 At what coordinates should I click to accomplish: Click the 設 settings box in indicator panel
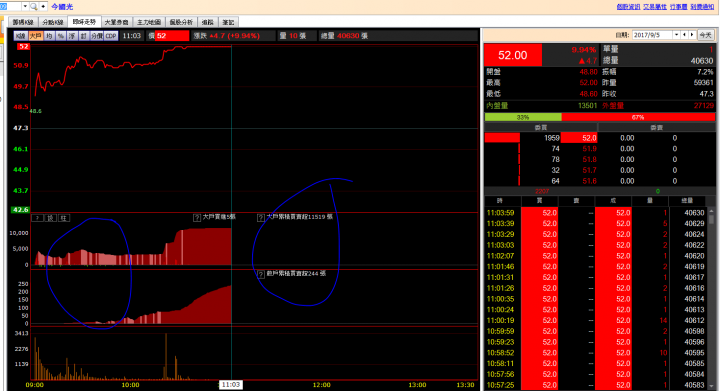pos(51,218)
